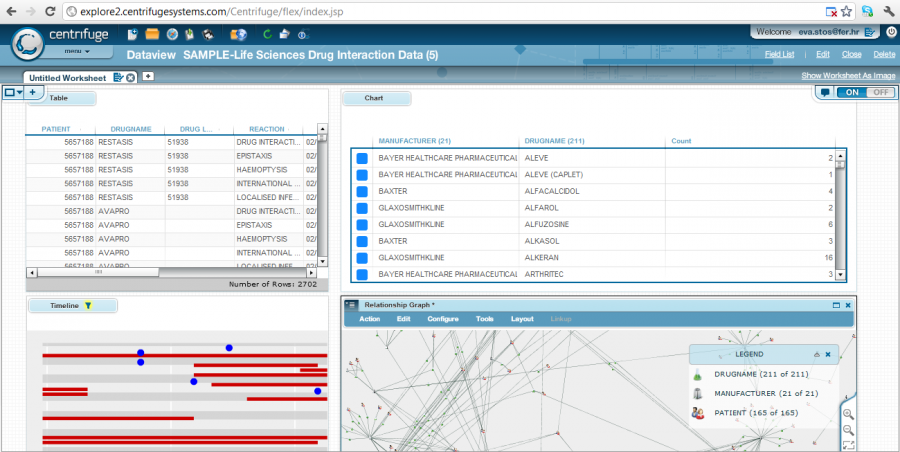Viewport: 900px width, 452px height.
Task: Zoom in on the relationship graph
Action: point(848,414)
